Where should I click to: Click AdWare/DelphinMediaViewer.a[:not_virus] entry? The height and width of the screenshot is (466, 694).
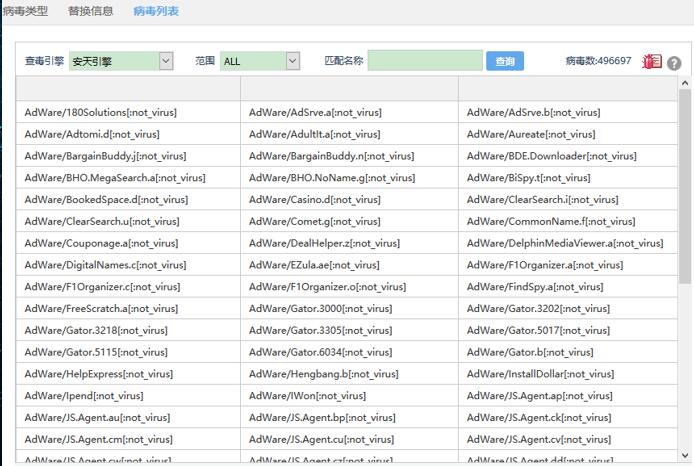coord(564,243)
